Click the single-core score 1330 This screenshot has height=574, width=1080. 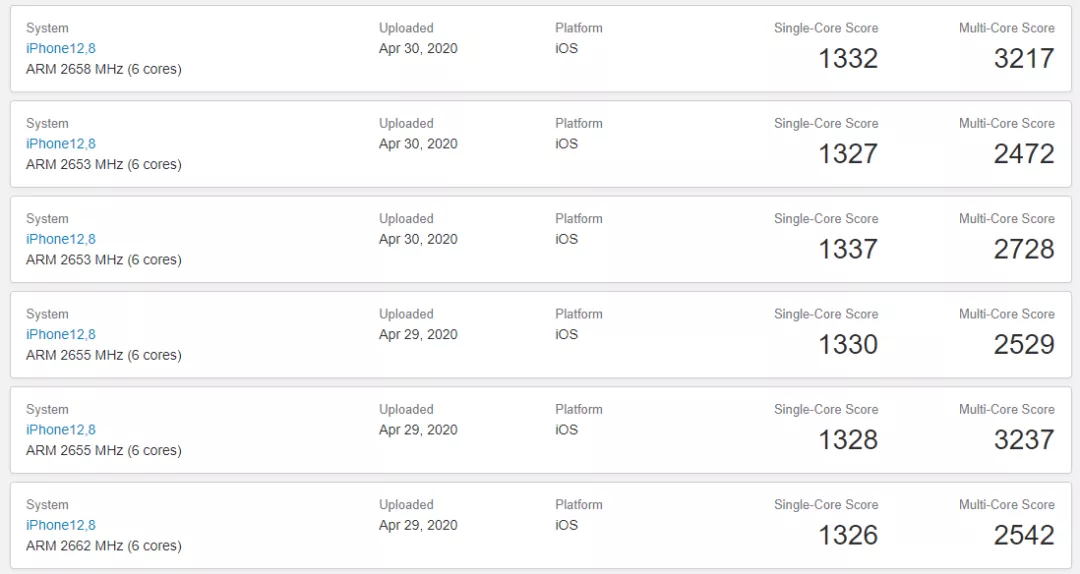pyautogui.click(x=848, y=344)
